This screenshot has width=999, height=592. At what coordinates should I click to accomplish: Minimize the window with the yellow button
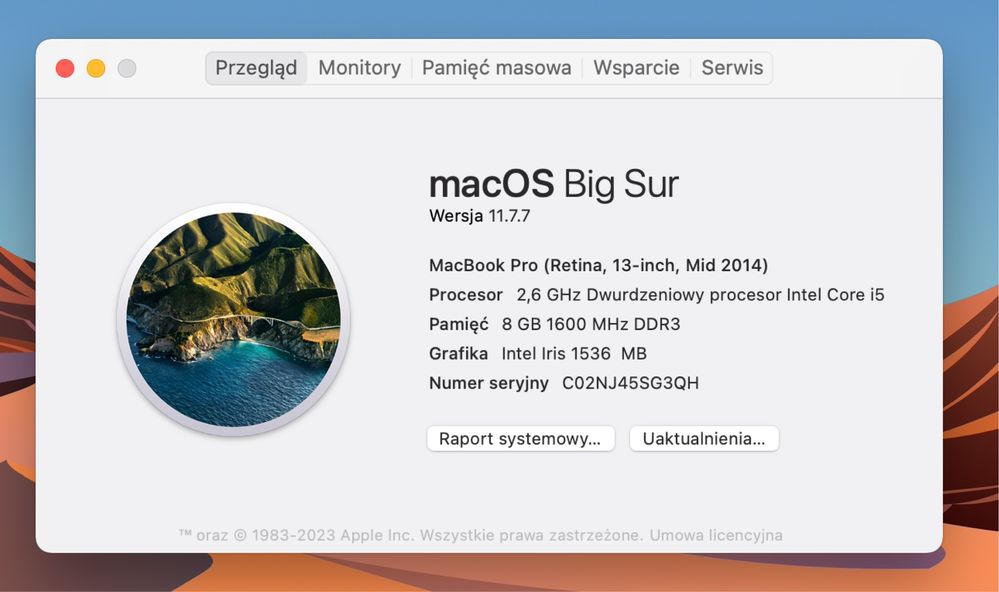click(x=96, y=68)
